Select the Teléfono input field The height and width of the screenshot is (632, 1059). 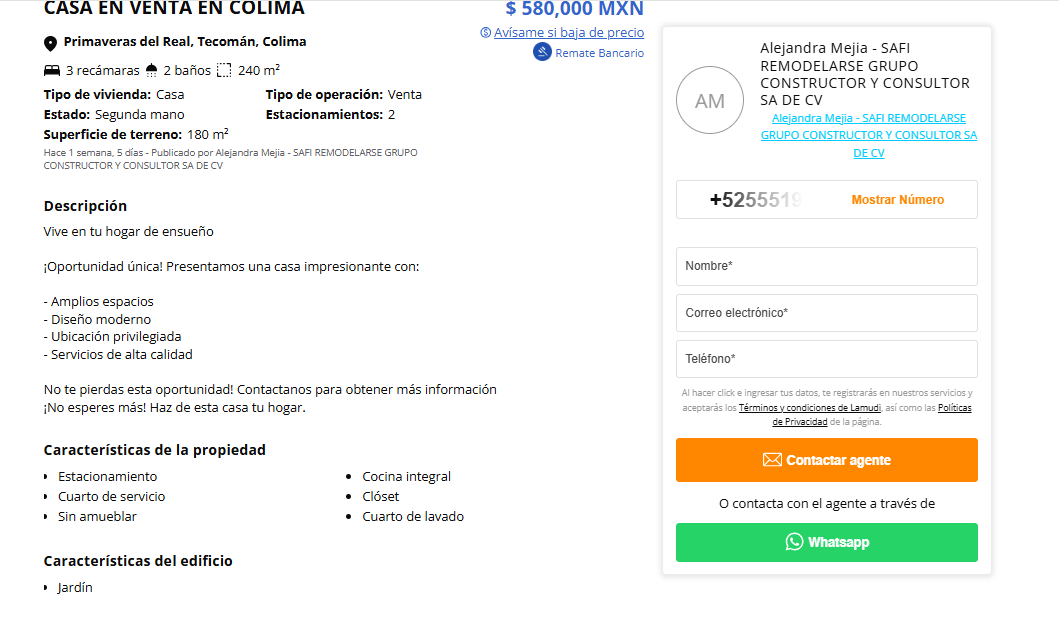826,359
